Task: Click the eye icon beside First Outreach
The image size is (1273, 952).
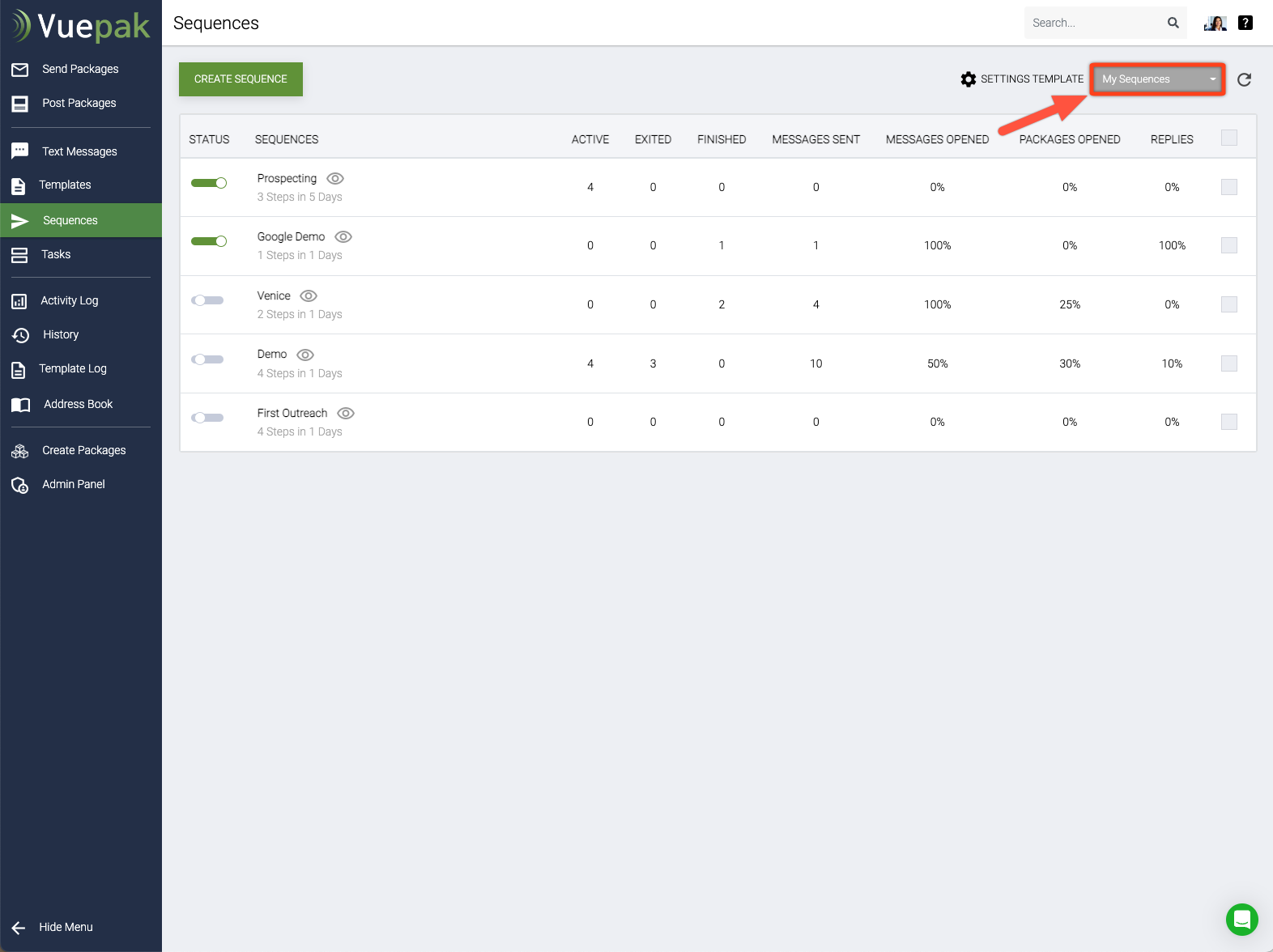Action: pos(346,414)
